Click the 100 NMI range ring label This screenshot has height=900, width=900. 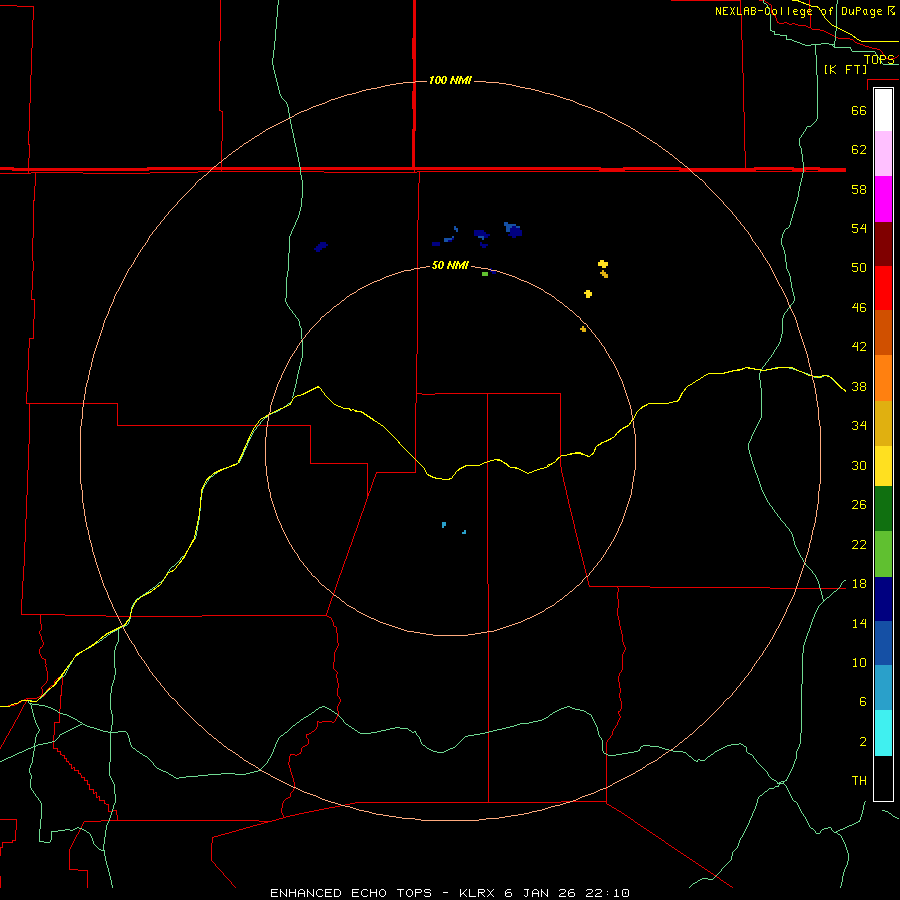[450, 80]
